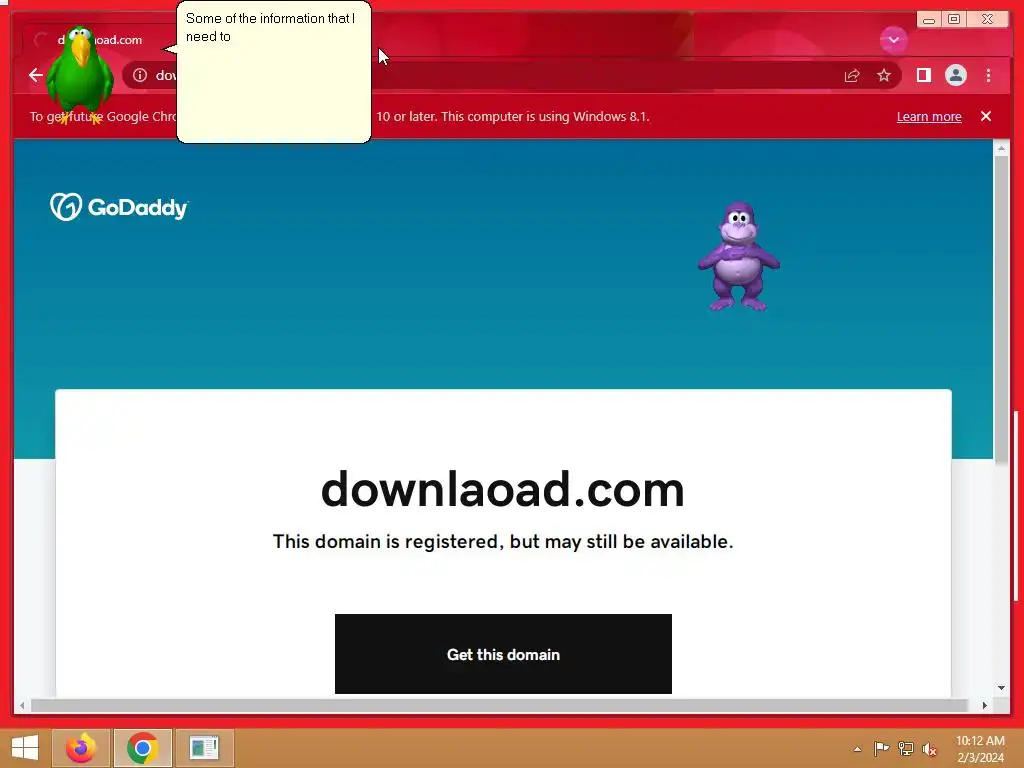
Task: Open Firefox from the taskbar
Action: [x=81, y=748]
